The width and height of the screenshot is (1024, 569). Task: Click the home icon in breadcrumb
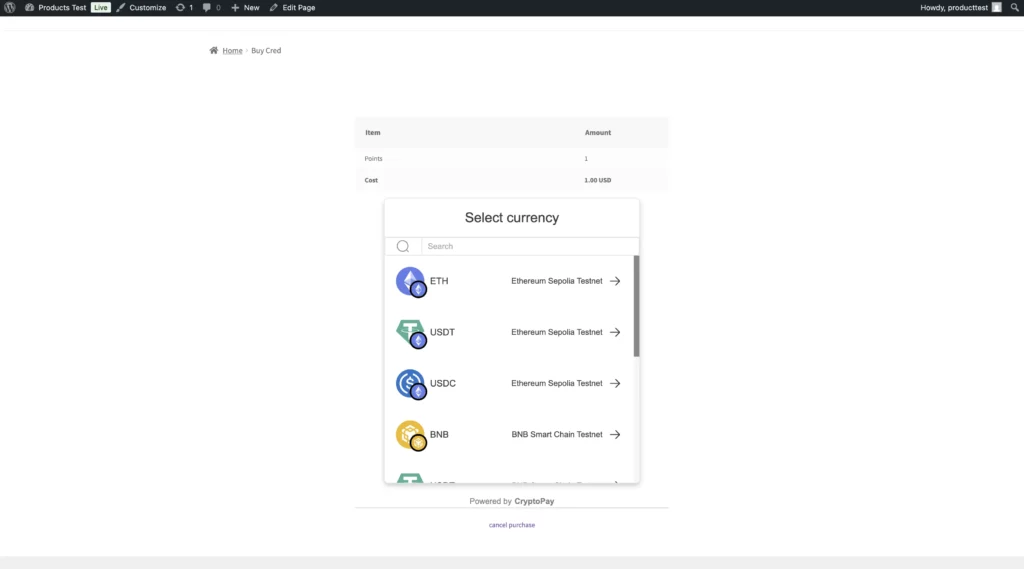[x=214, y=50]
